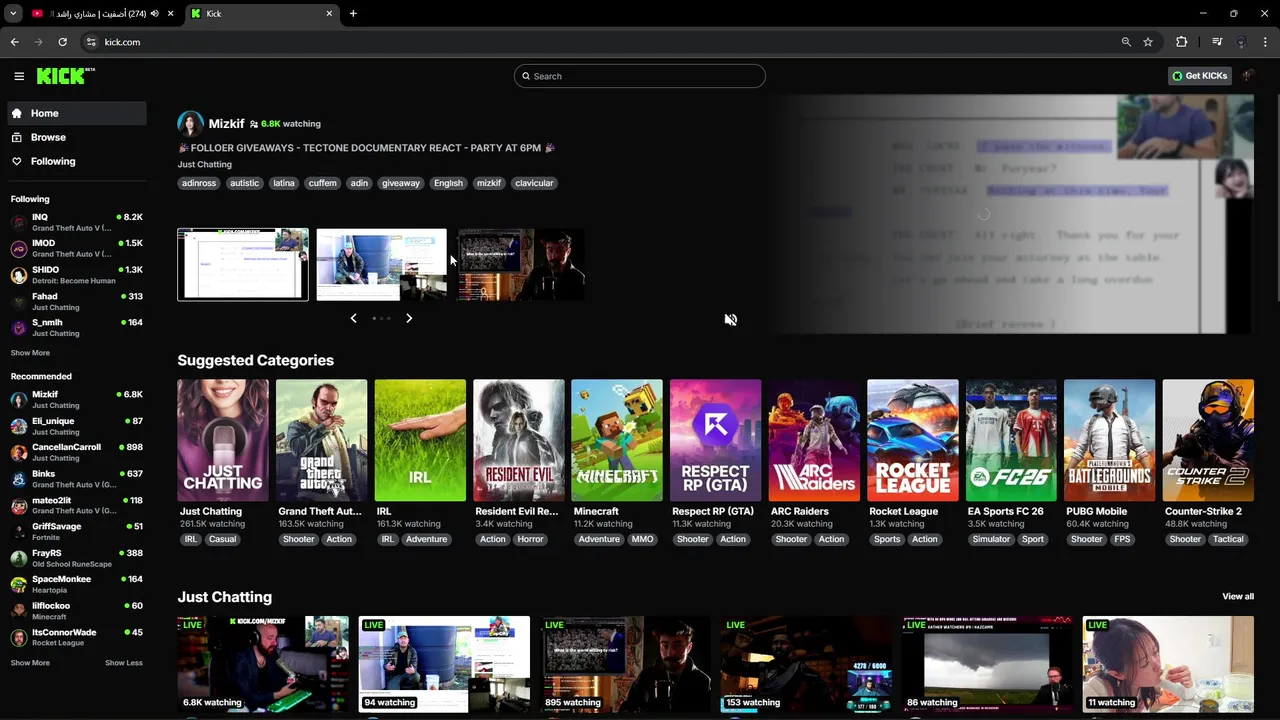Open Binks in Recommended list

[77, 479]
